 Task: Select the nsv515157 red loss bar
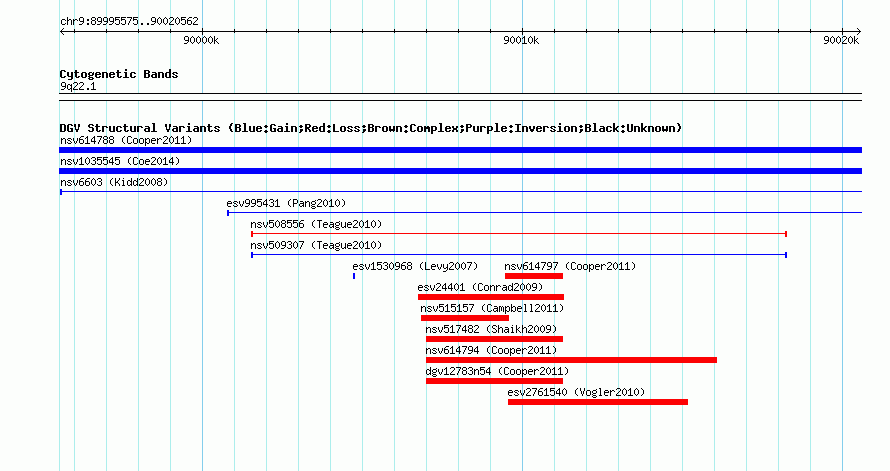tap(465, 318)
